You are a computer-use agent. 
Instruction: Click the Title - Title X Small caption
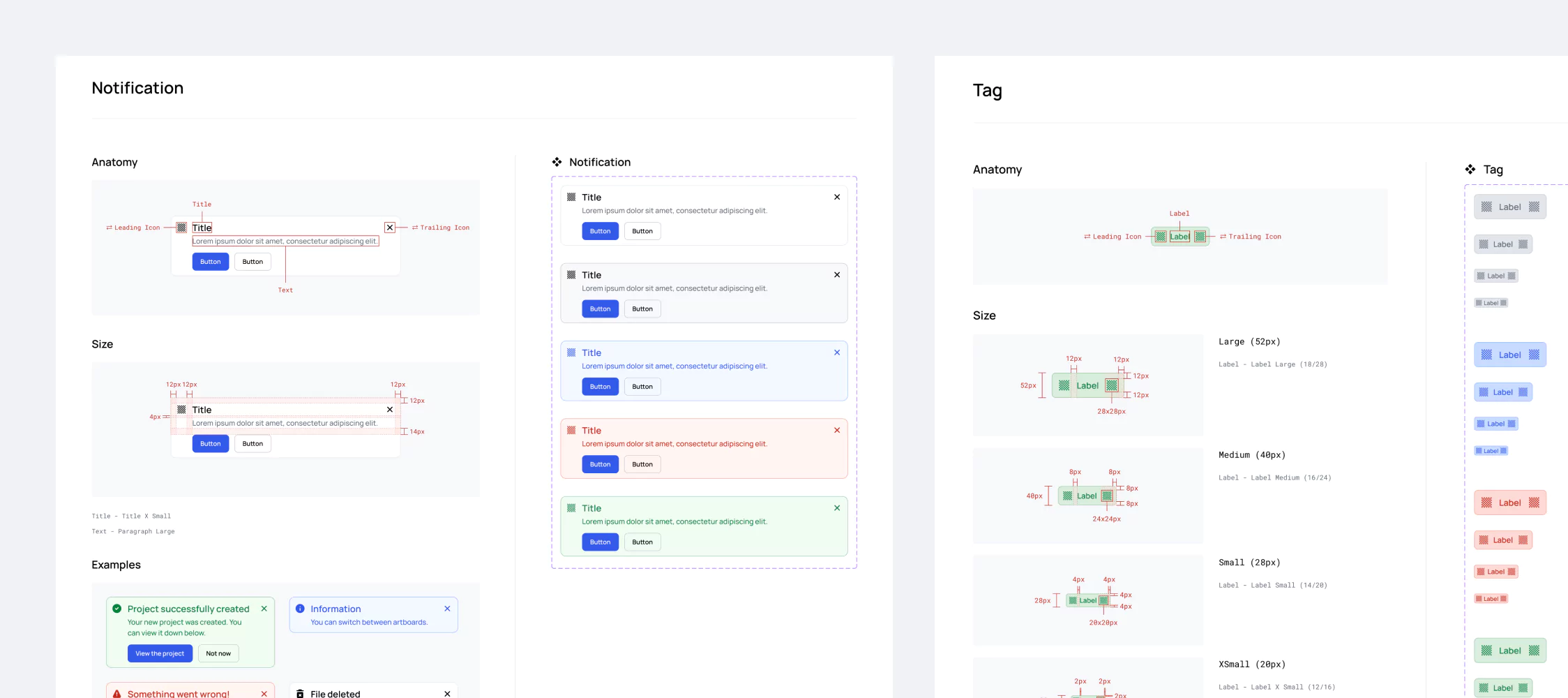click(131, 517)
